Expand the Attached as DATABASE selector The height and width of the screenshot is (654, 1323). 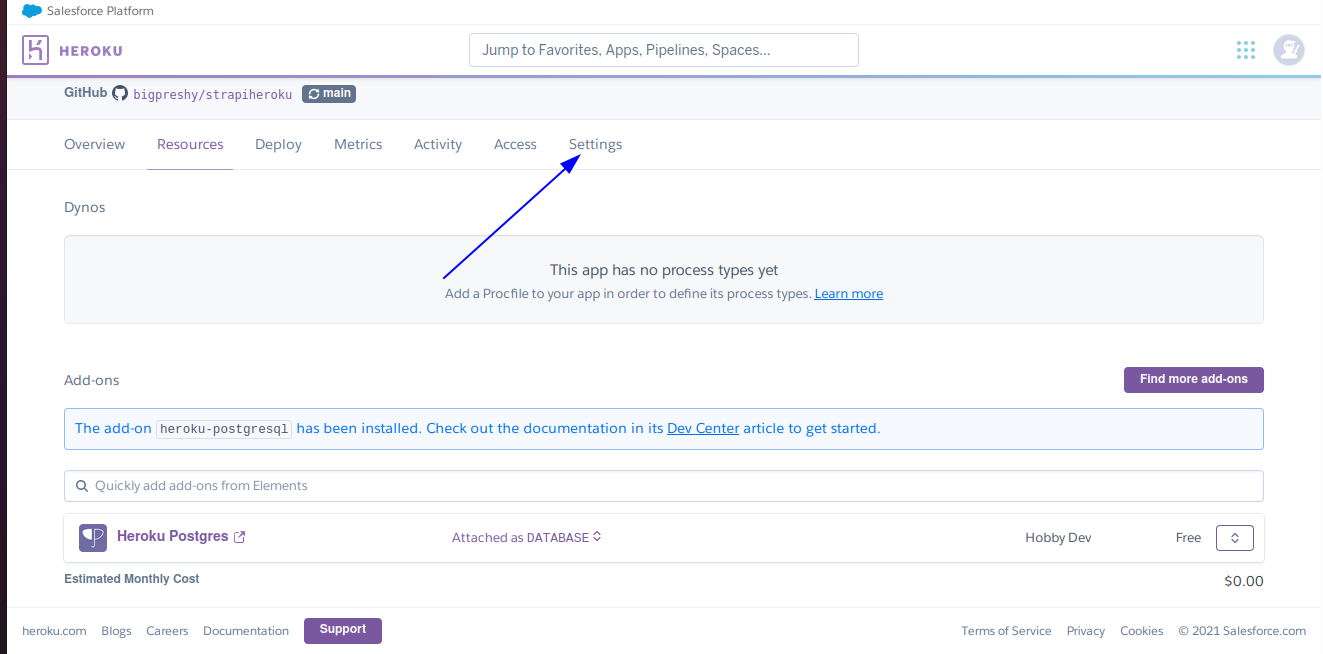[x=526, y=537]
